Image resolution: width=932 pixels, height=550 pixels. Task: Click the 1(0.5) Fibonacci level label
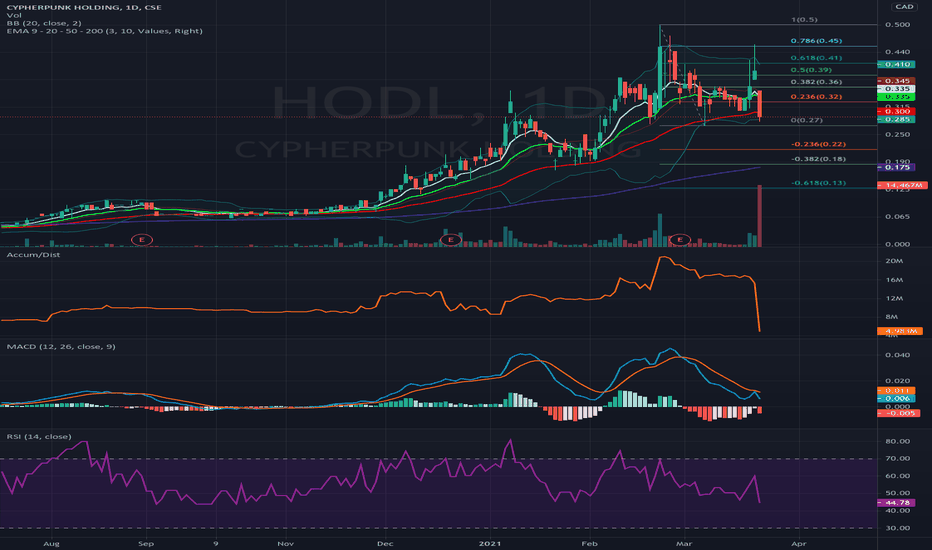pyautogui.click(x=804, y=20)
